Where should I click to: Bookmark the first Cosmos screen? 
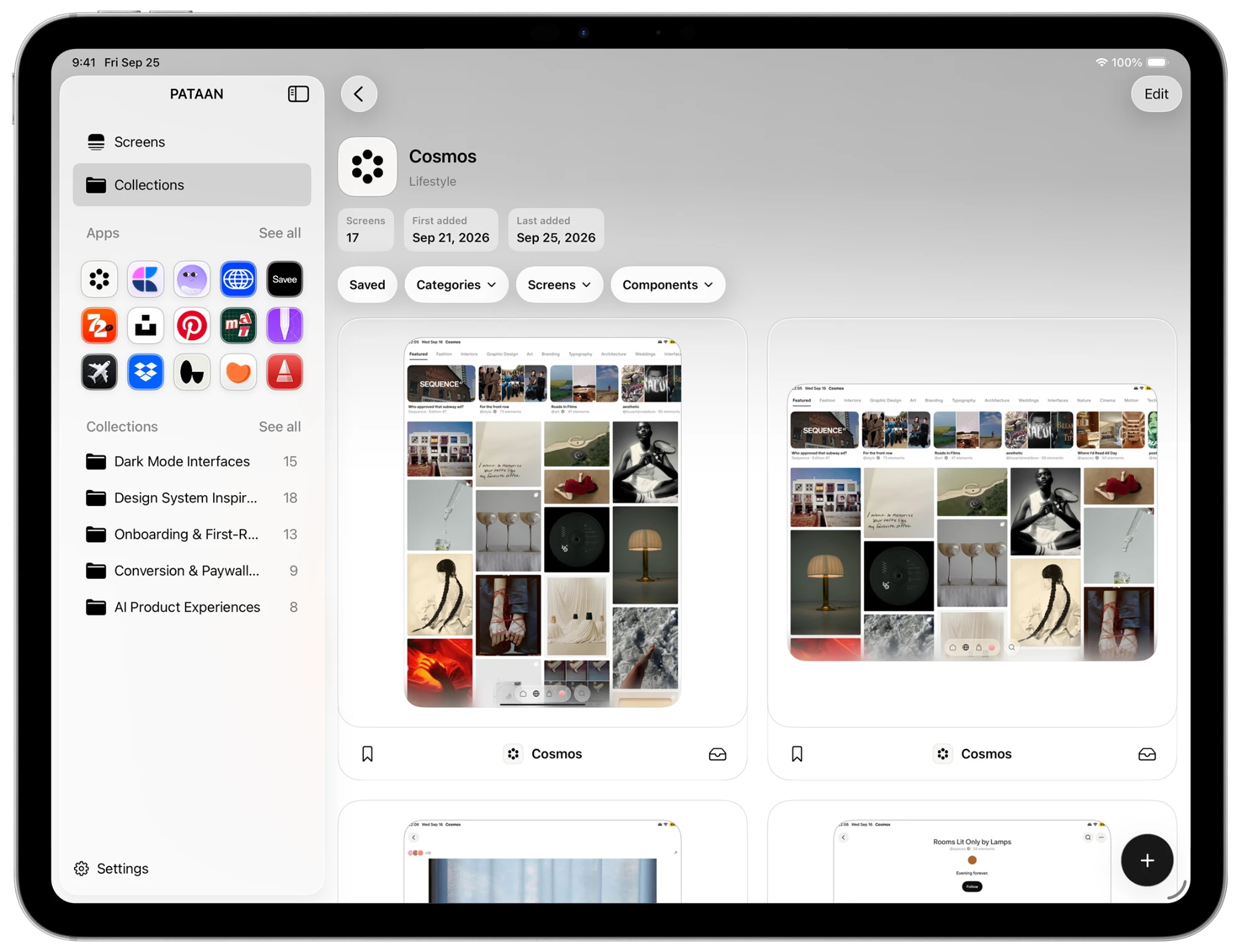click(x=368, y=754)
